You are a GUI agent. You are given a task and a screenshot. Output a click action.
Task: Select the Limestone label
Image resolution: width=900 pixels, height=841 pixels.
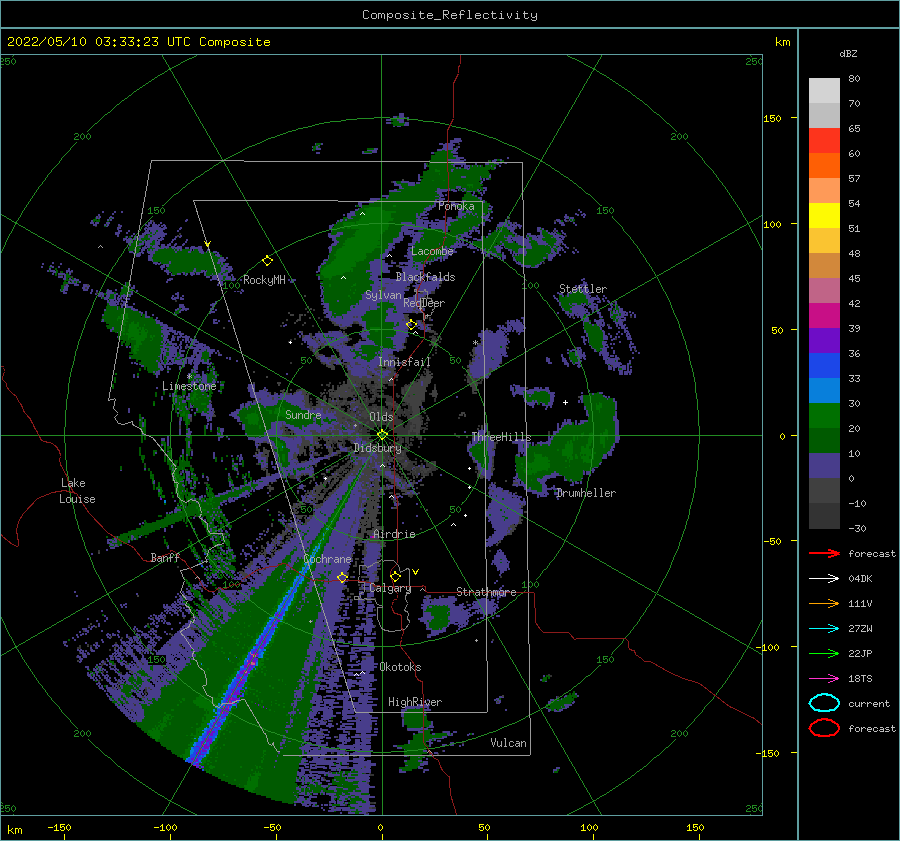[x=189, y=386]
